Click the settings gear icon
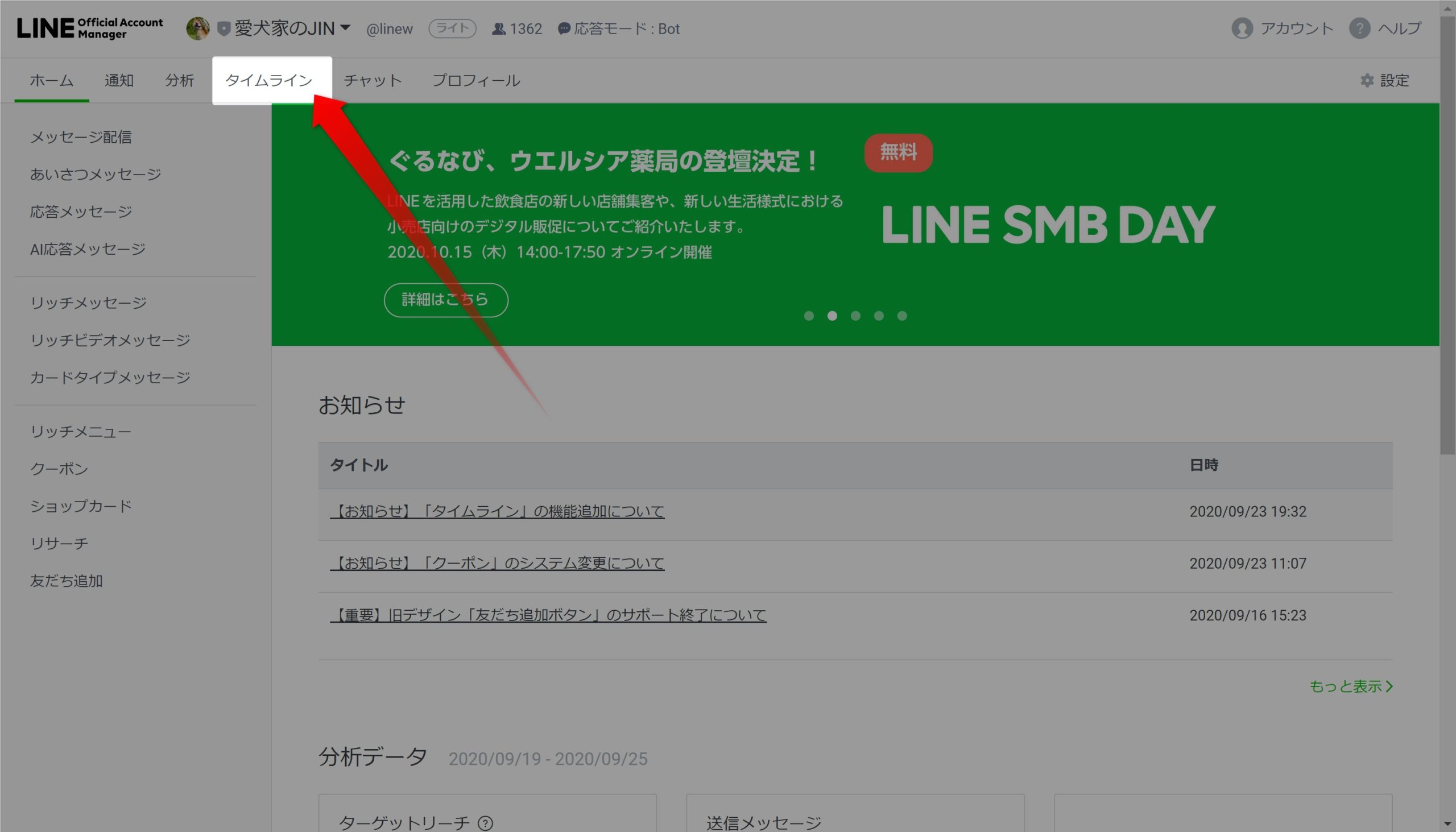The image size is (1456, 832). click(1366, 81)
